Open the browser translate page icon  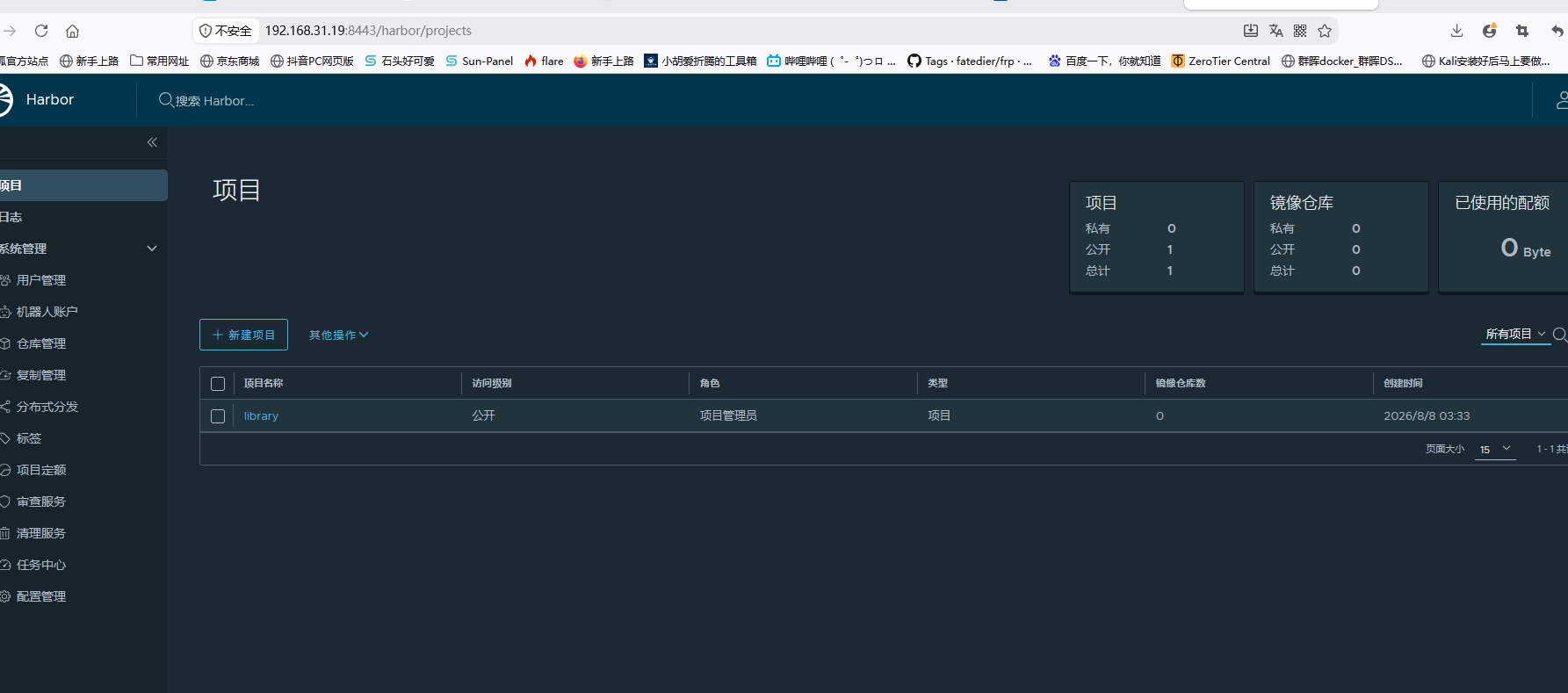click(x=1275, y=31)
